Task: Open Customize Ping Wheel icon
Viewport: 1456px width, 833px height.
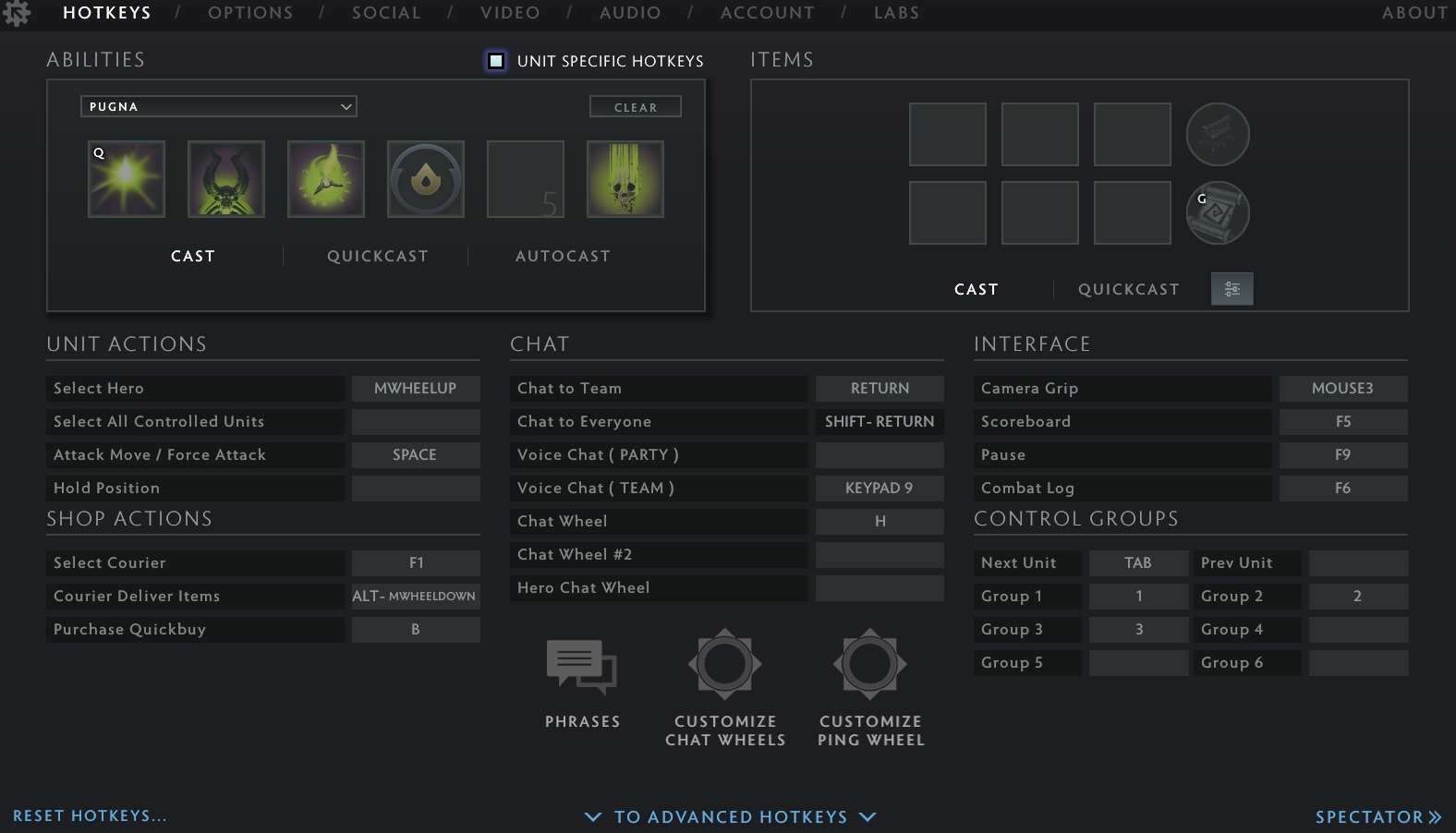Action: tap(870, 663)
